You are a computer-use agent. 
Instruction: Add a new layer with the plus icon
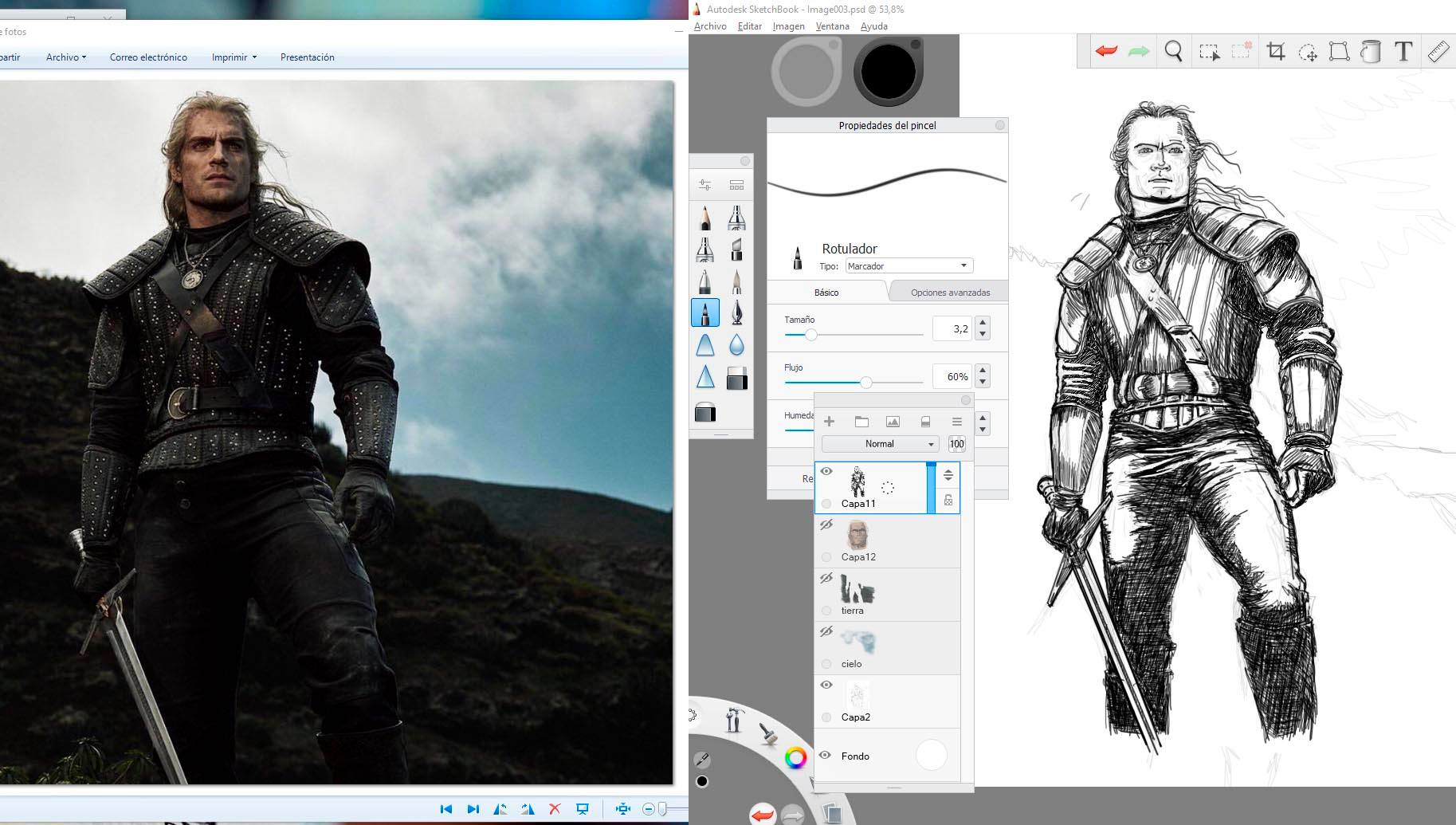[x=829, y=421]
